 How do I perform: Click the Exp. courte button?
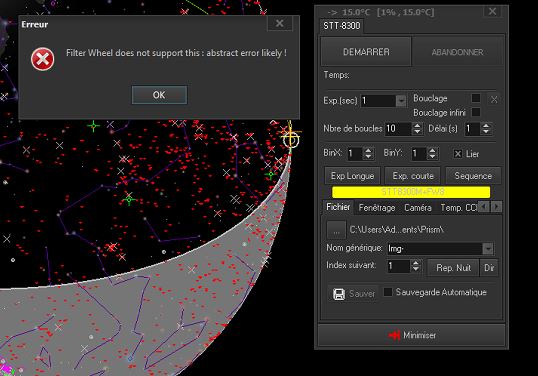click(413, 176)
